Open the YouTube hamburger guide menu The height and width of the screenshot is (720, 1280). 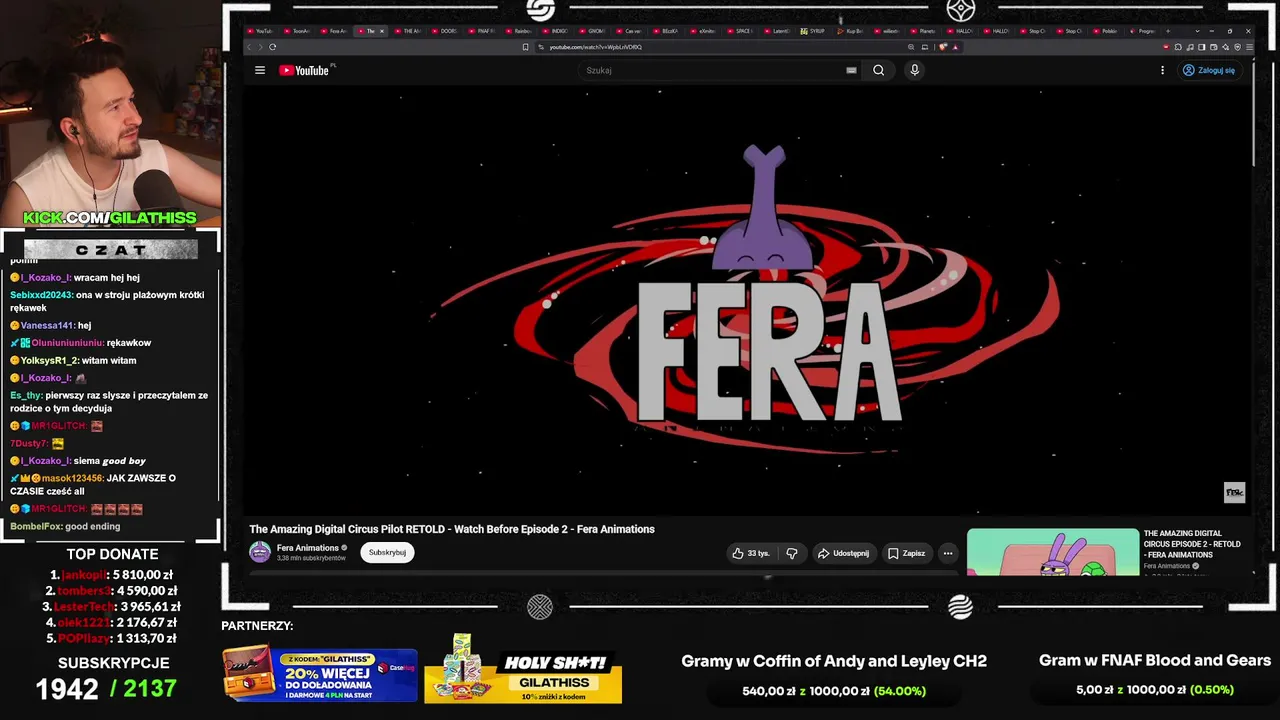pos(260,70)
